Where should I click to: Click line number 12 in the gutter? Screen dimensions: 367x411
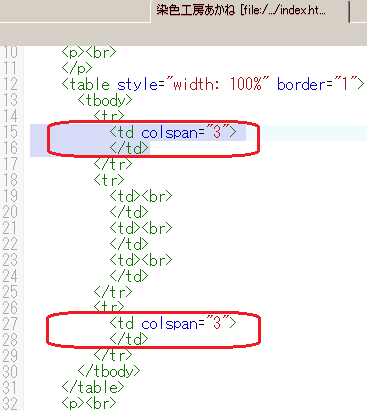click(x=10, y=84)
